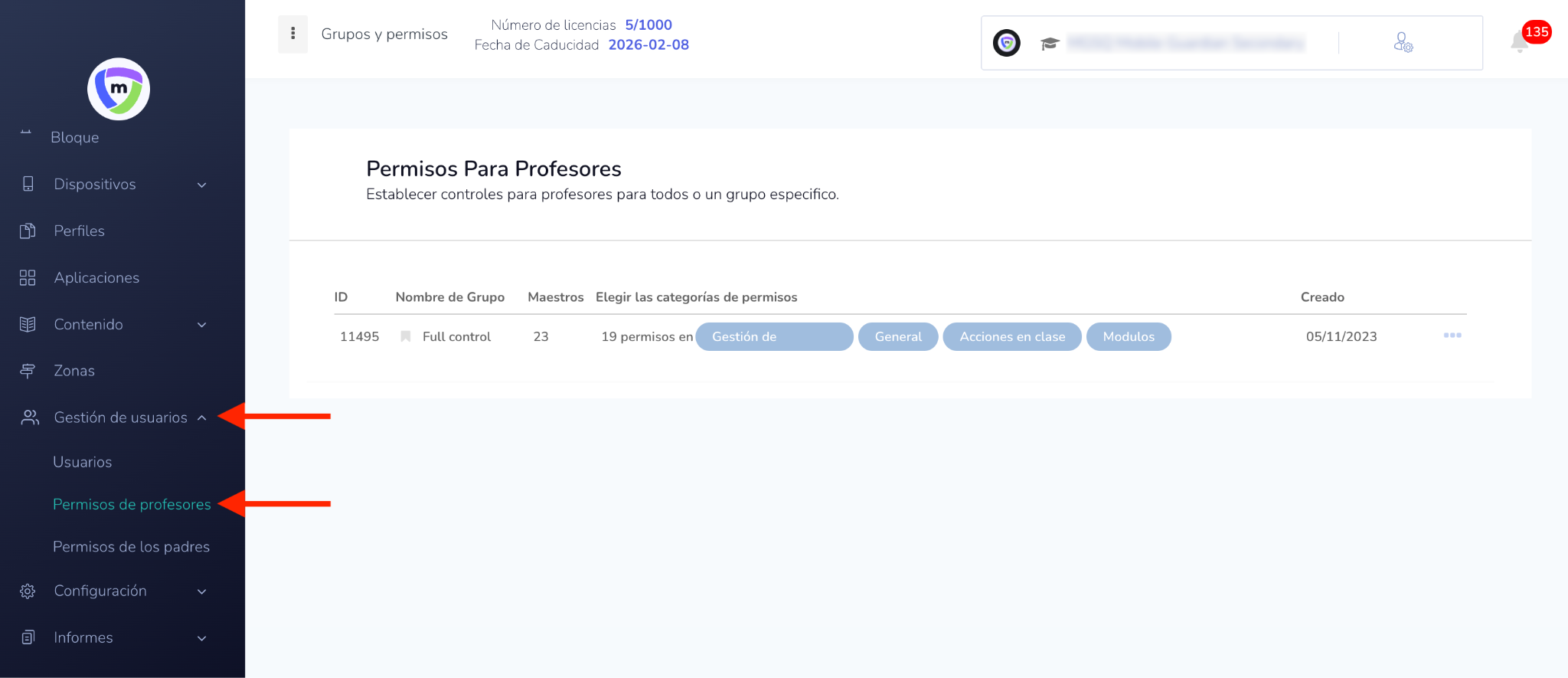Click the notification bell icon
This screenshot has width=1568, height=678.
point(1520,41)
